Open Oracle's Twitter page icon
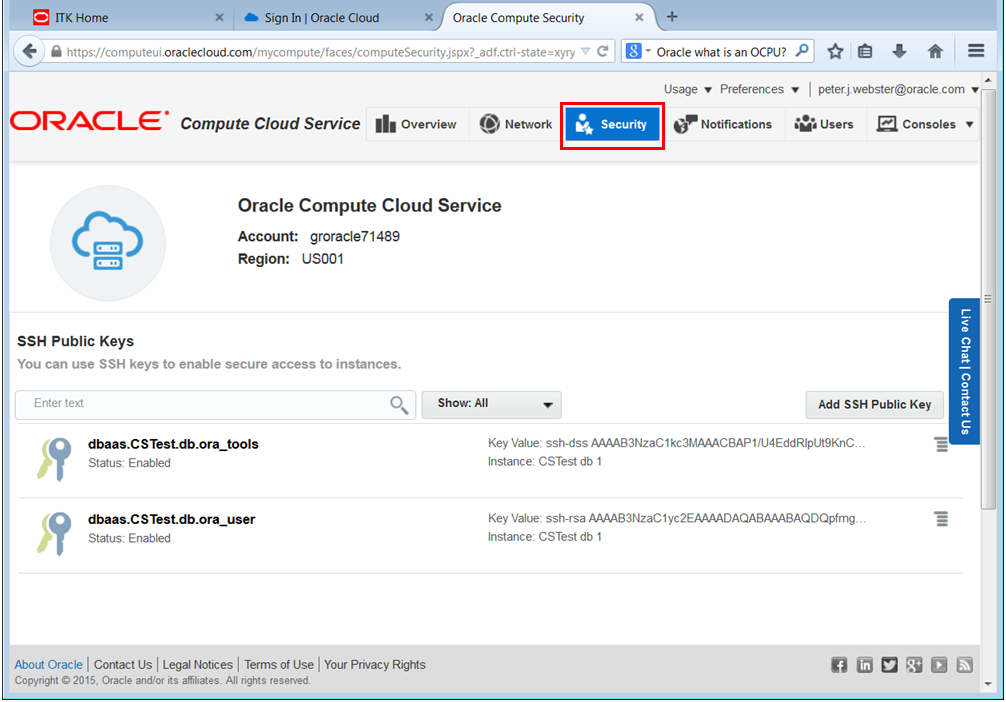The width and height of the screenshot is (1006, 702). point(889,665)
